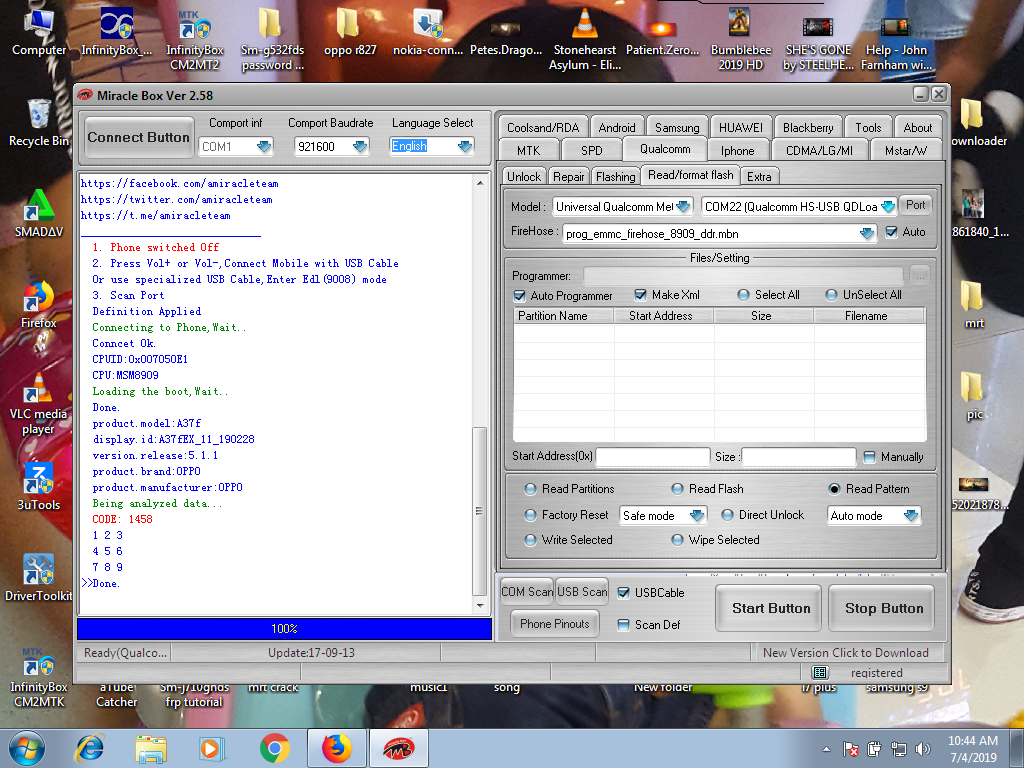Open the InfinityBox_ desktop shortcut

[x=116, y=31]
